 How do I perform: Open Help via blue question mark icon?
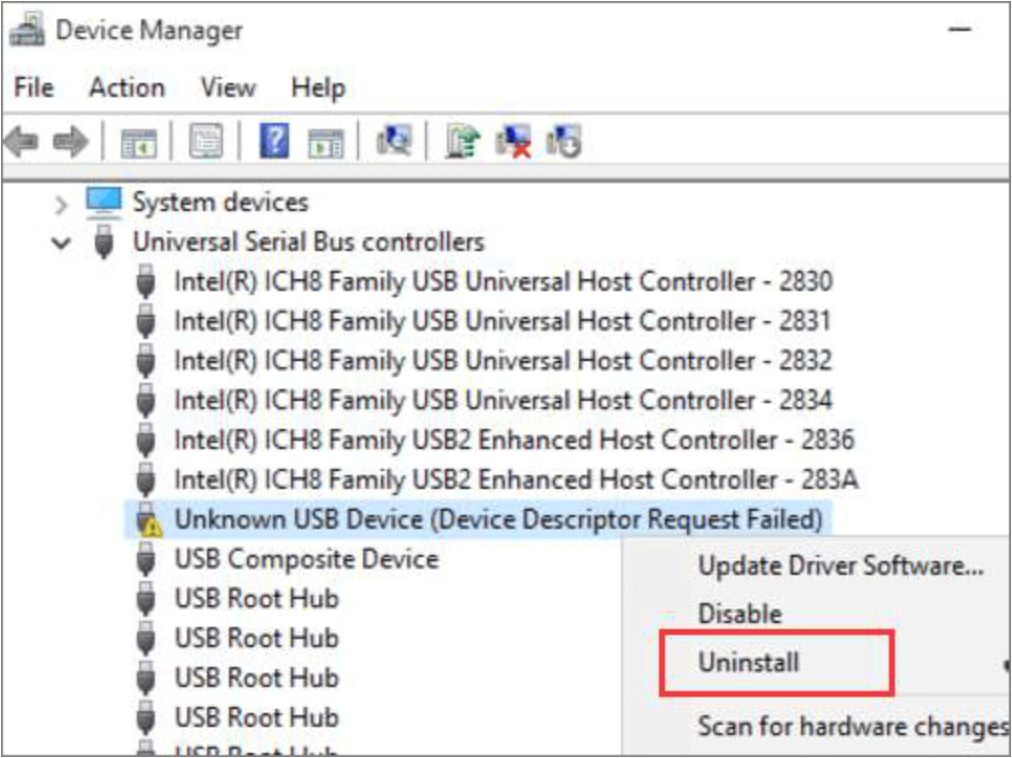pos(274,142)
